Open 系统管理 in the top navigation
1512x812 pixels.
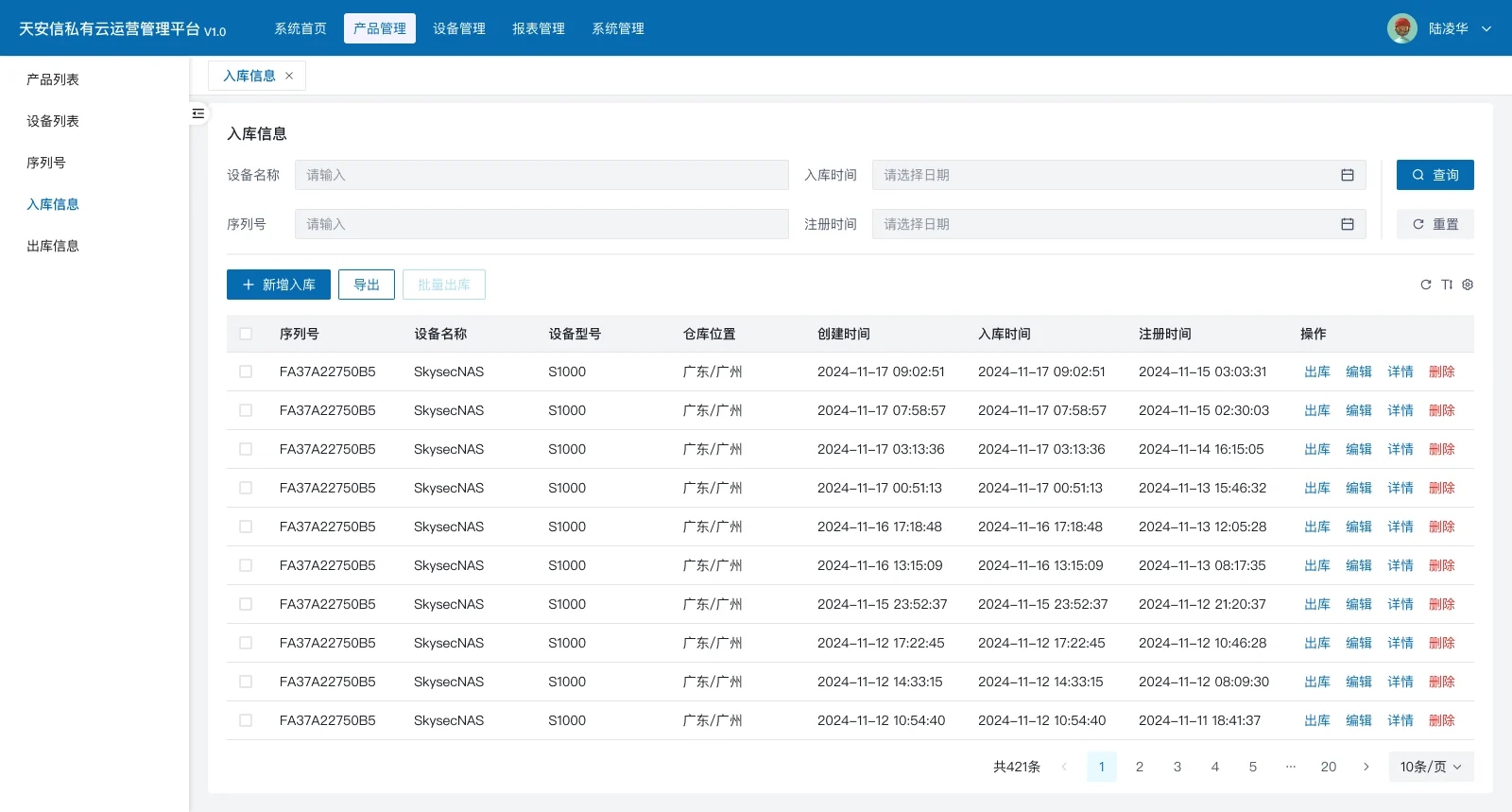pos(618,28)
